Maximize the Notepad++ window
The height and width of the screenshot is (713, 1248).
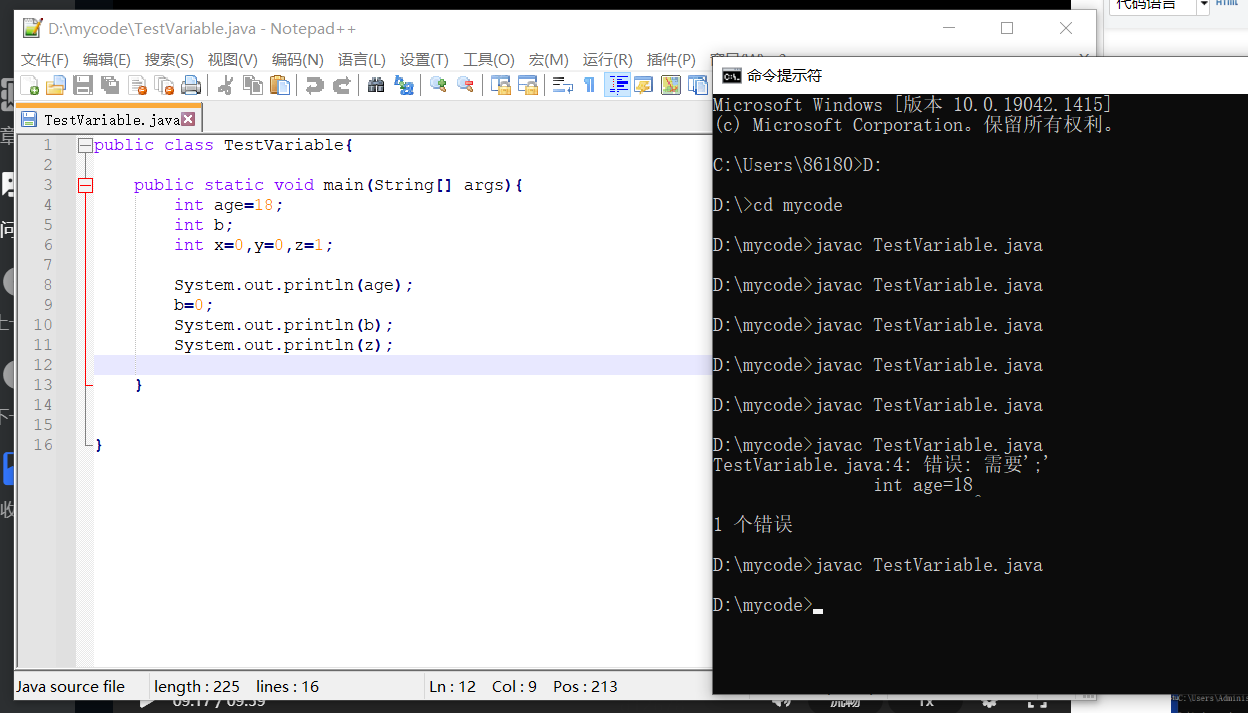[1007, 28]
